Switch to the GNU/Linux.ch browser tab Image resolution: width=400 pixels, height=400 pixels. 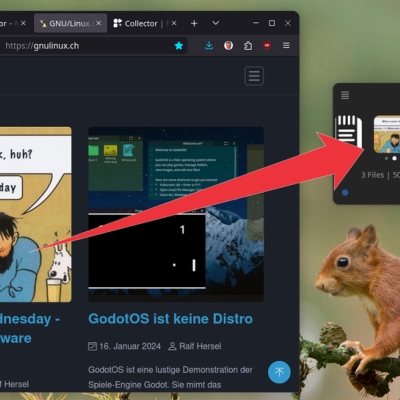(70, 23)
